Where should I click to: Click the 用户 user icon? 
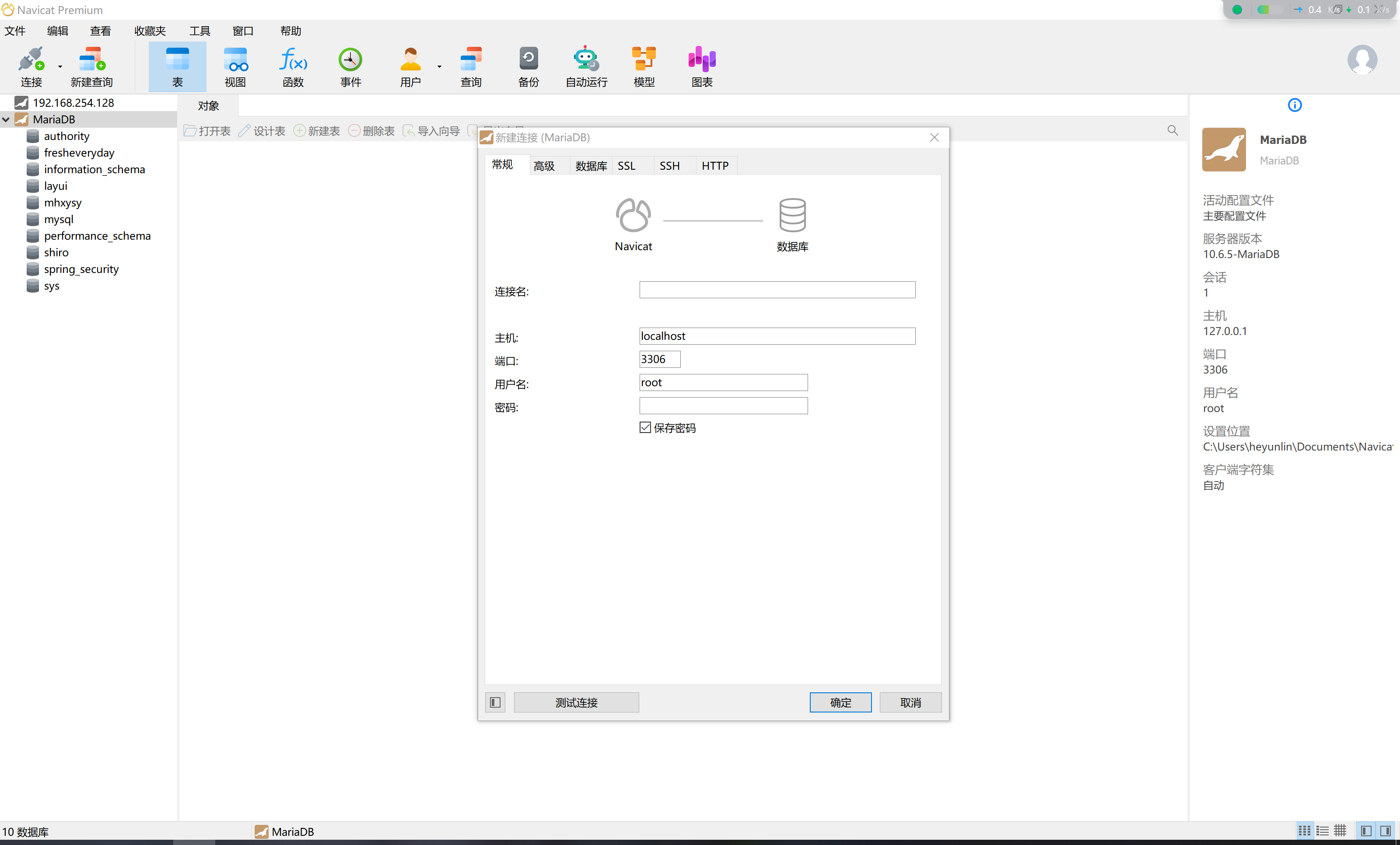(x=410, y=66)
